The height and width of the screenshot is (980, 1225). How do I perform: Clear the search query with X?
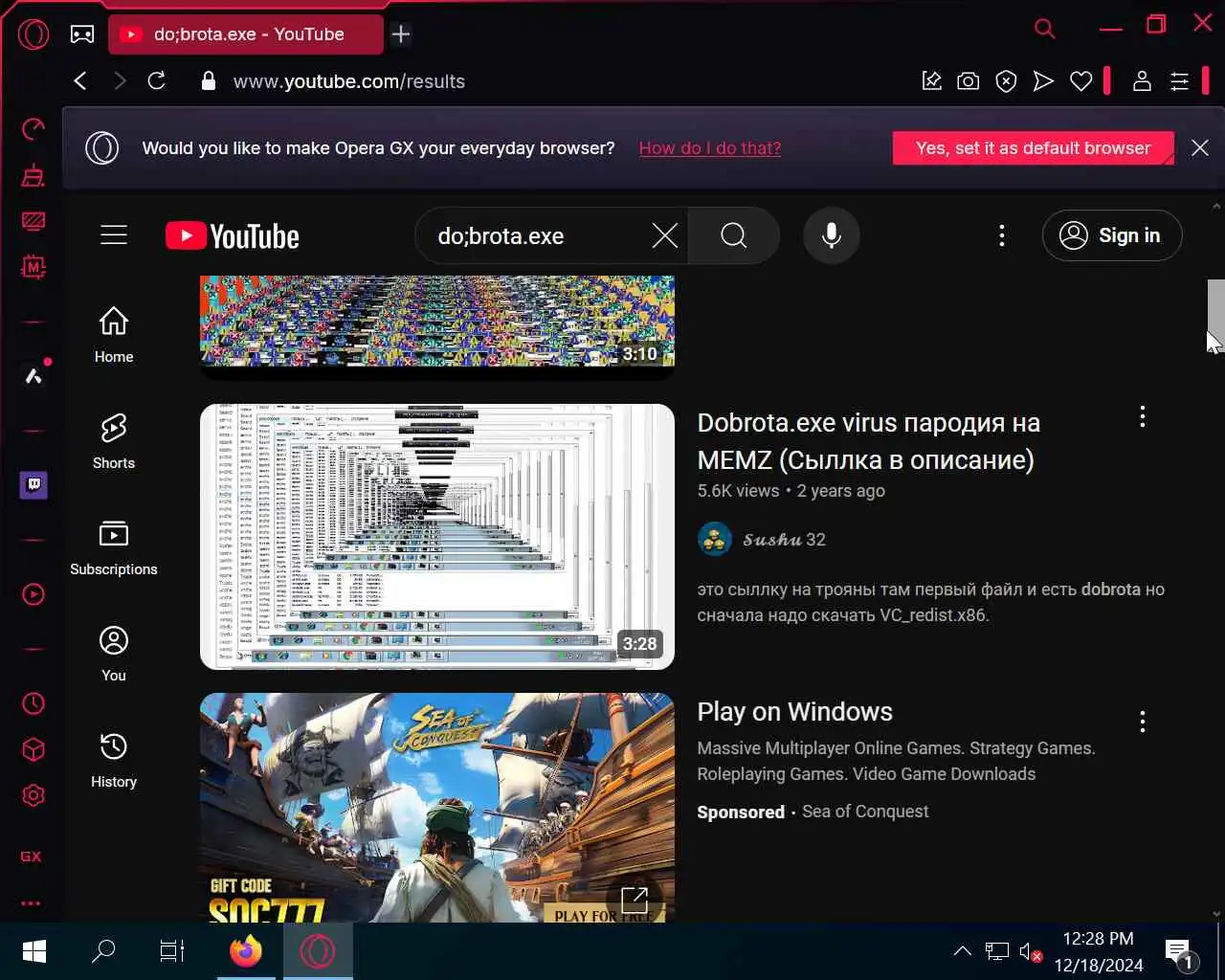point(664,235)
